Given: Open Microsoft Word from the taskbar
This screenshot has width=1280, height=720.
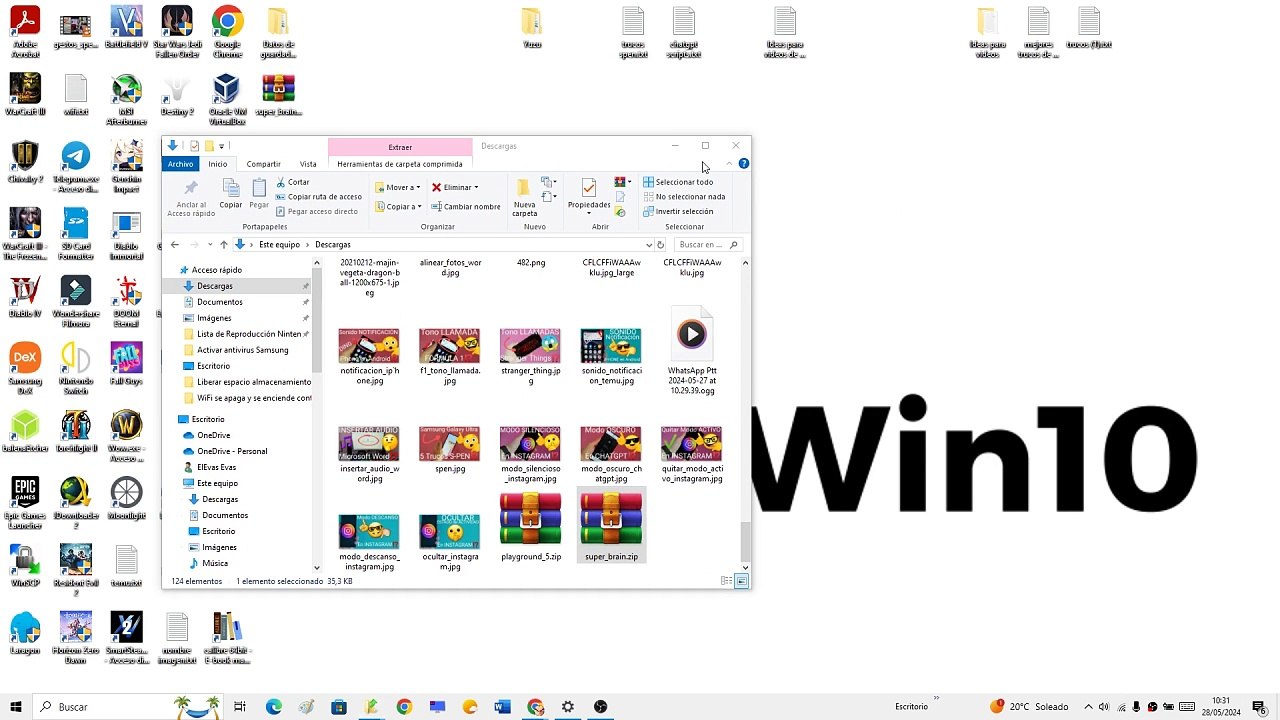Looking at the screenshot, I should click(503, 707).
